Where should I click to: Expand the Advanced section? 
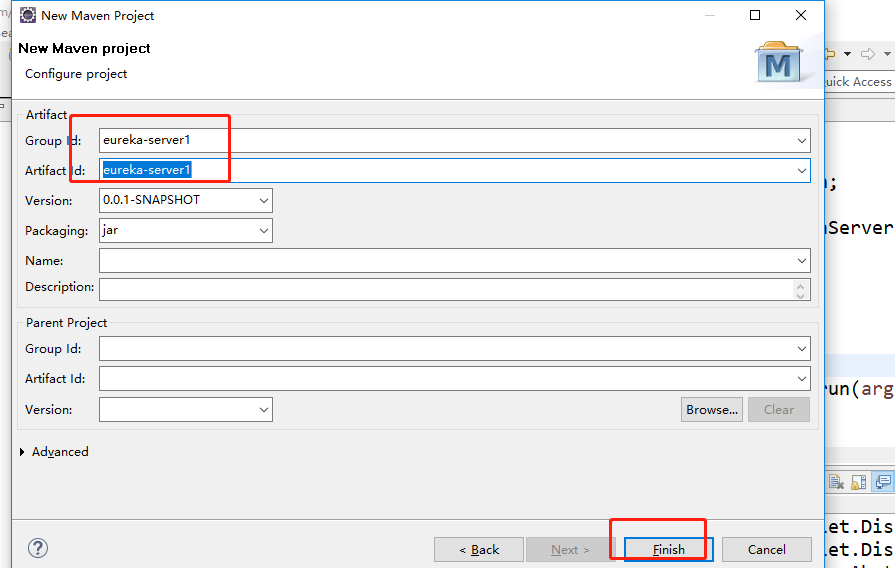tap(22, 452)
